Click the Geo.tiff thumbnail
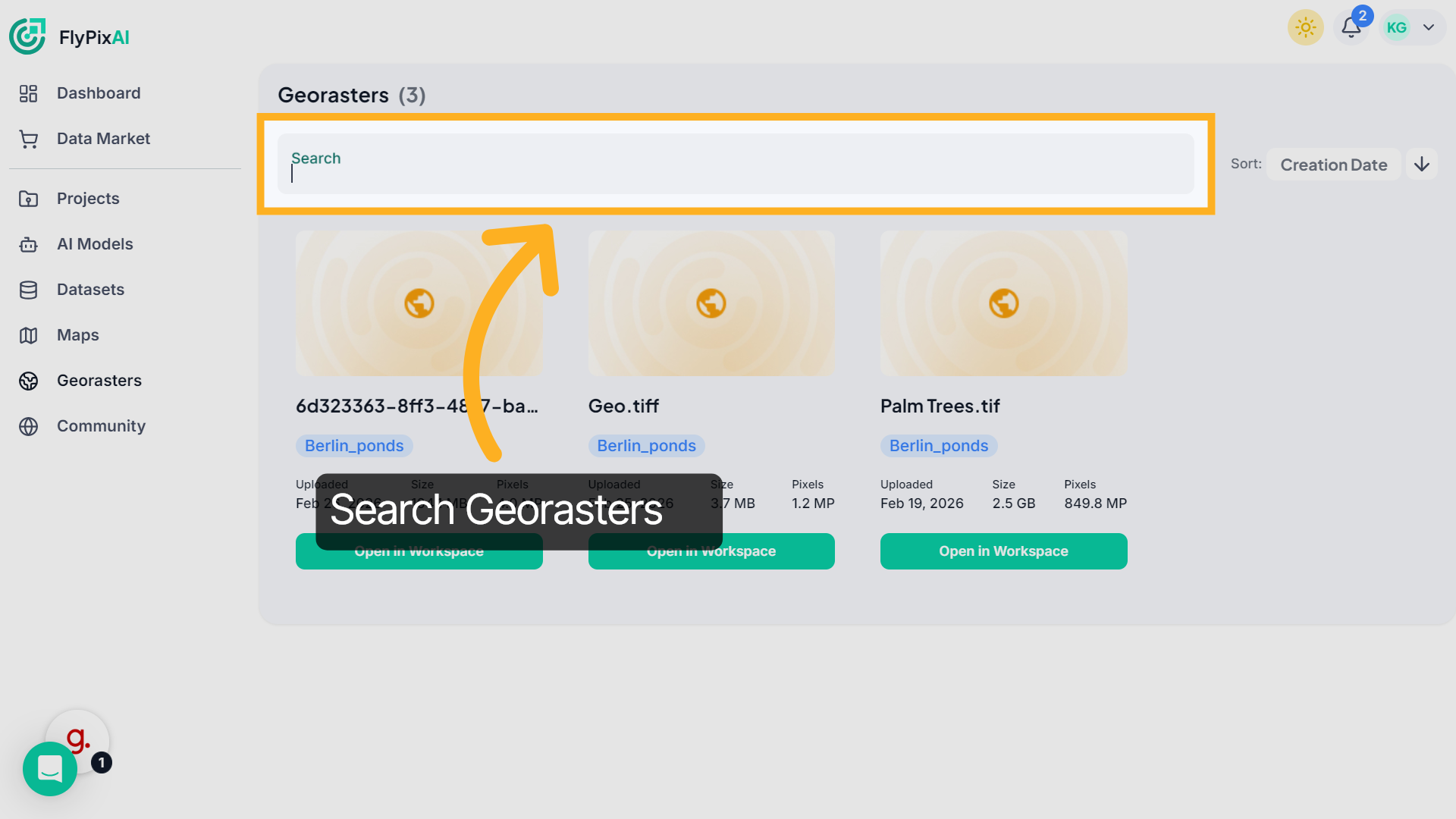Image resolution: width=1456 pixels, height=819 pixels. (711, 303)
